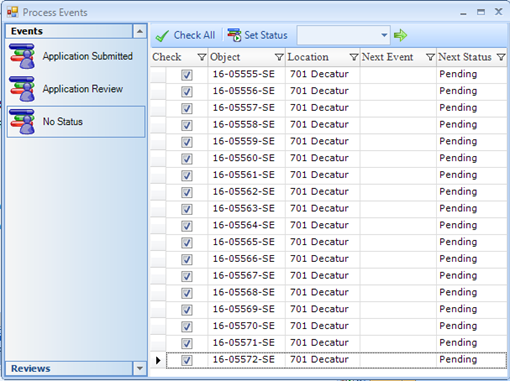510x381 pixels.
Task: Click Pending status for 16-05566-SE
Action: pos(458,259)
